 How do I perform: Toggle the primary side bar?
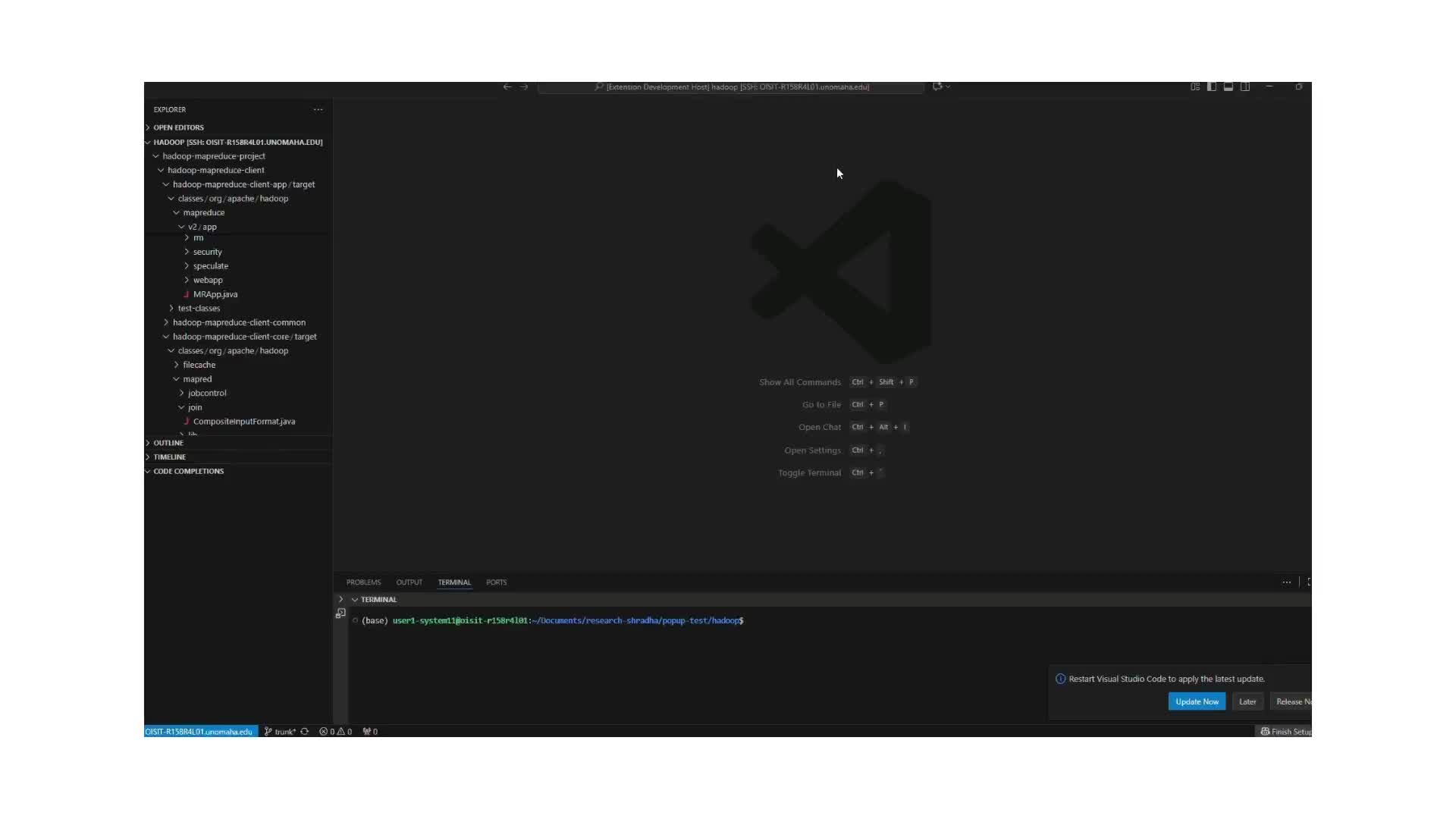[1212, 86]
